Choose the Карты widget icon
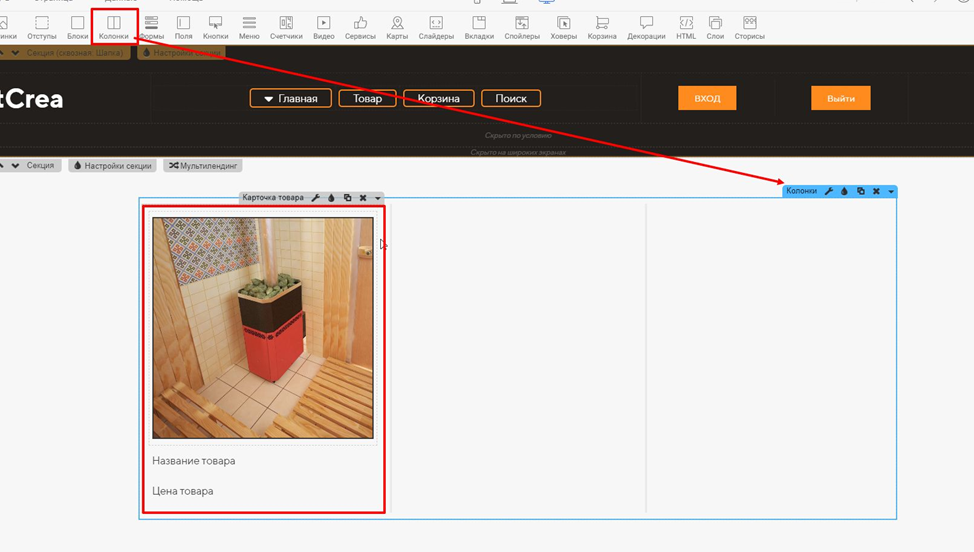The image size is (974, 552). tap(397, 28)
